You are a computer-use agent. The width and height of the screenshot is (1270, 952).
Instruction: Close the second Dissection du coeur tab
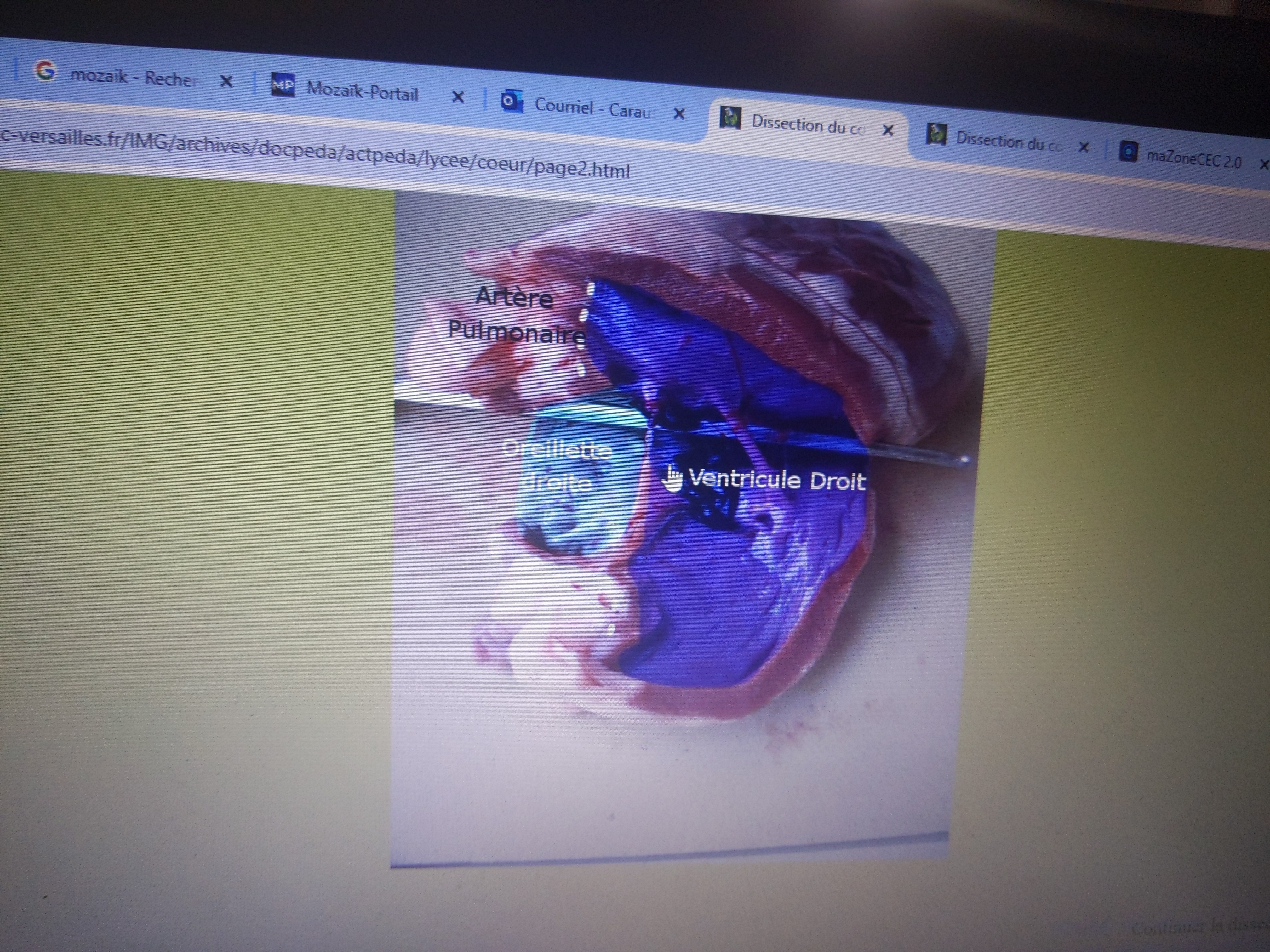tap(1084, 147)
